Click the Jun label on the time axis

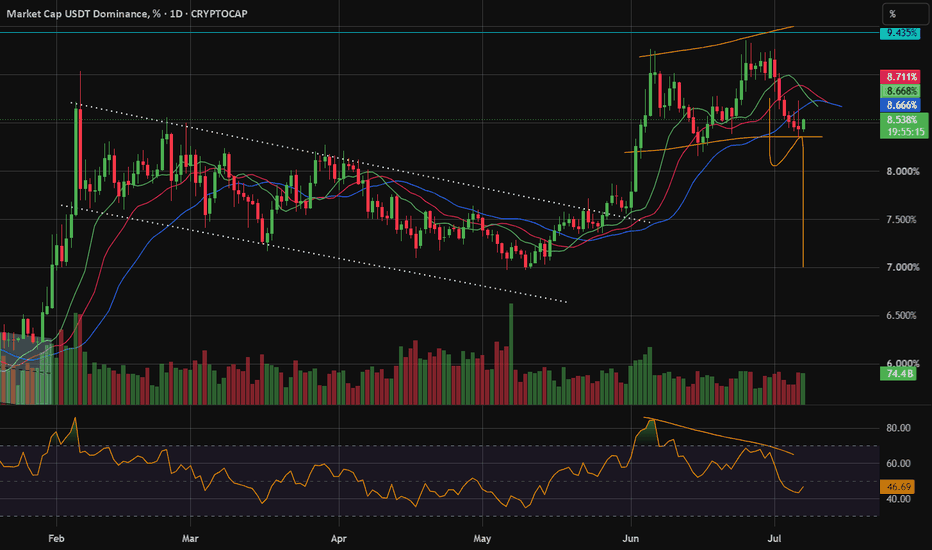pos(631,539)
